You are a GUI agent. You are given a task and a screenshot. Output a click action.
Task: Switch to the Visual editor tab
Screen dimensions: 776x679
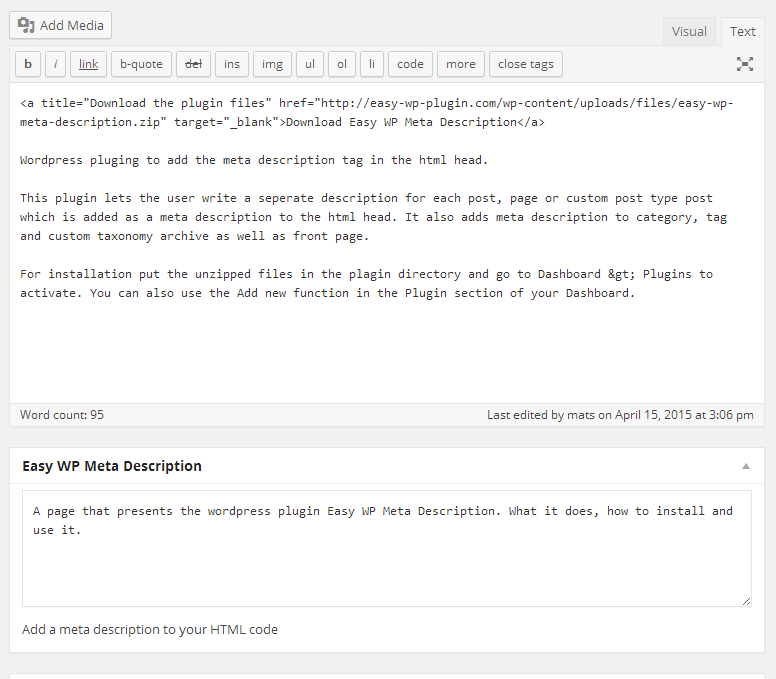(x=689, y=32)
